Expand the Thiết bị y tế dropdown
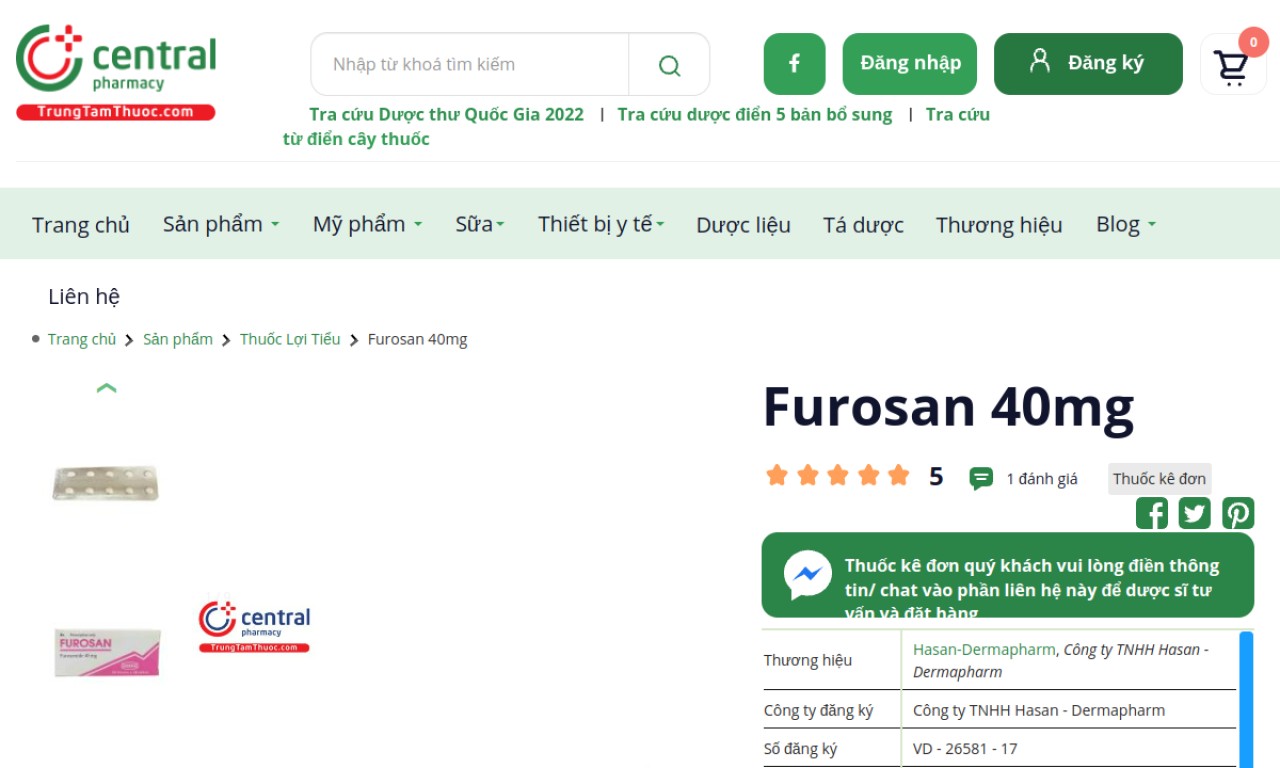 coord(601,224)
